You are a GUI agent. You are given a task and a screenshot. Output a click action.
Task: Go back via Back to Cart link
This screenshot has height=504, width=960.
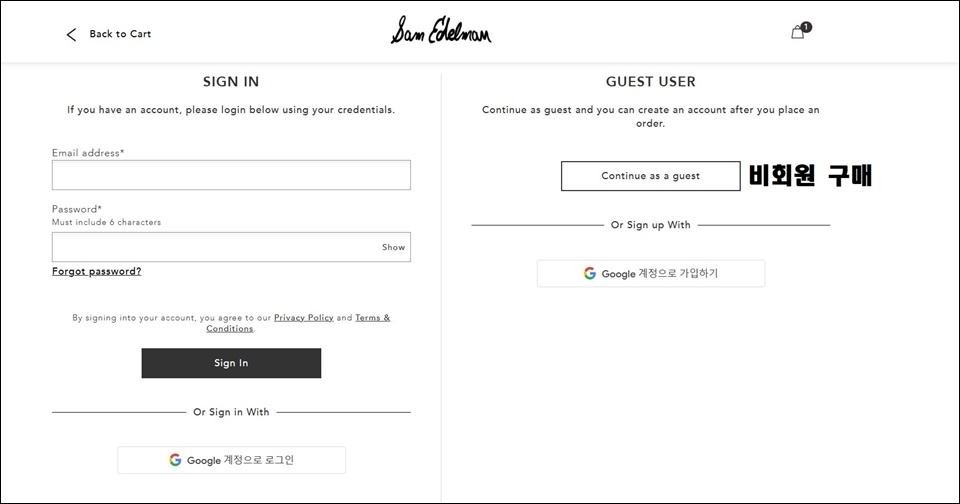coord(120,34)
